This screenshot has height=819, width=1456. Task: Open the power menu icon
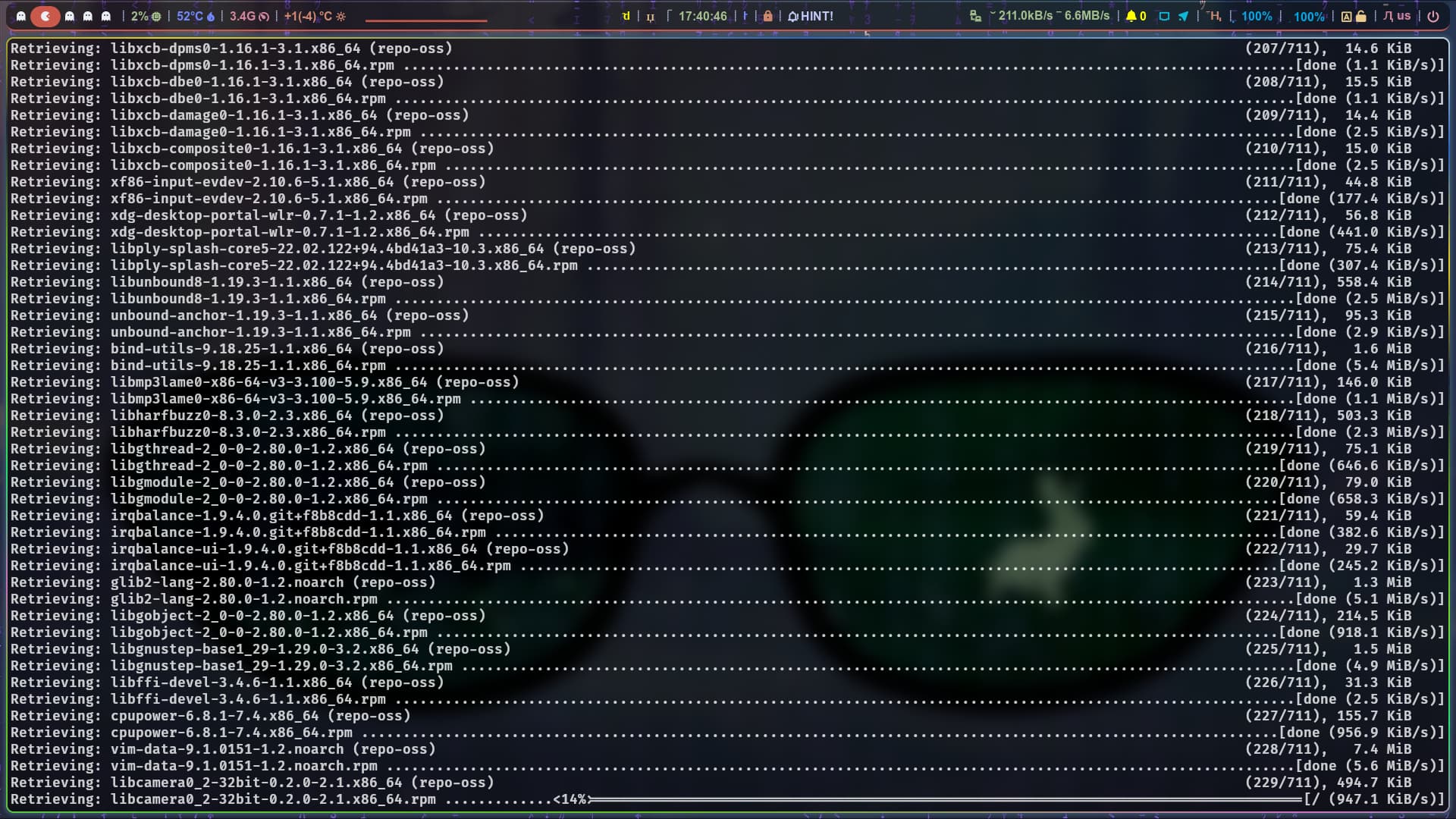[1432, 16]
